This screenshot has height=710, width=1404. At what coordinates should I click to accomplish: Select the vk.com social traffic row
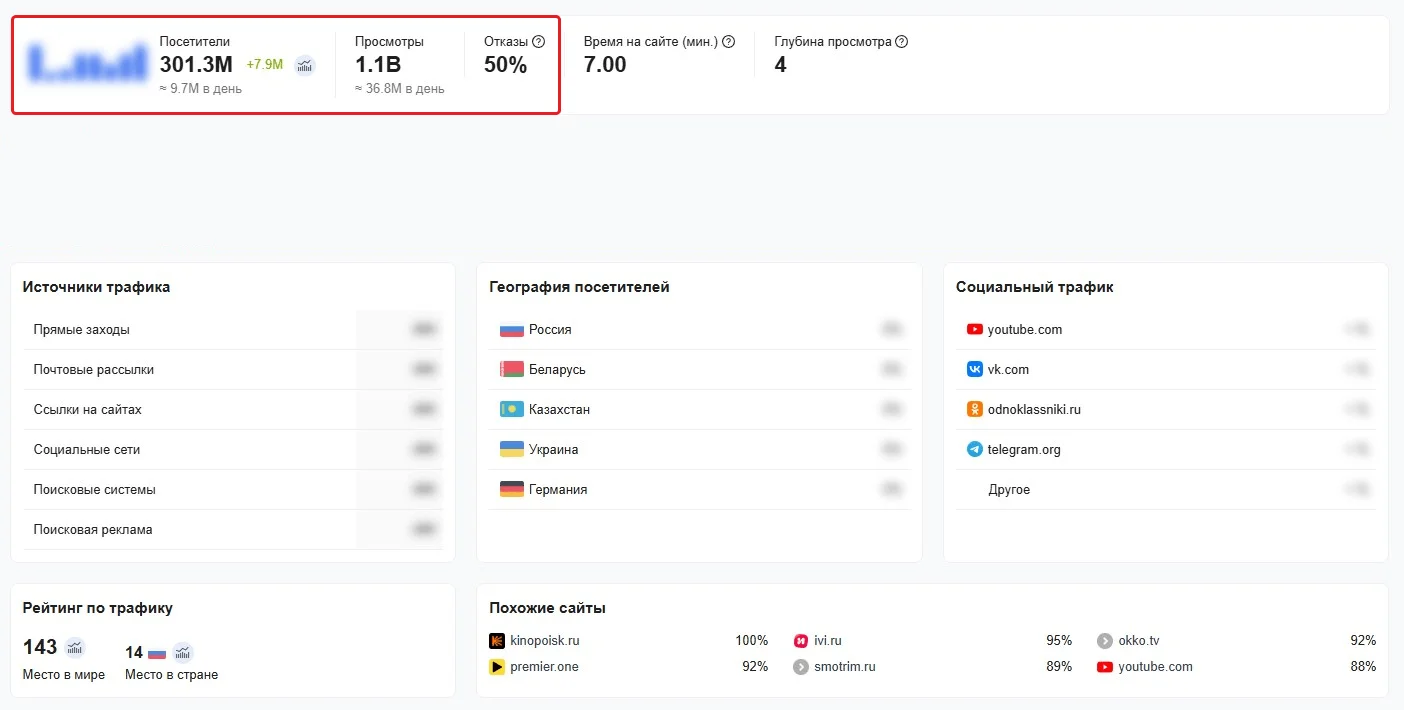pos(1166,370)
